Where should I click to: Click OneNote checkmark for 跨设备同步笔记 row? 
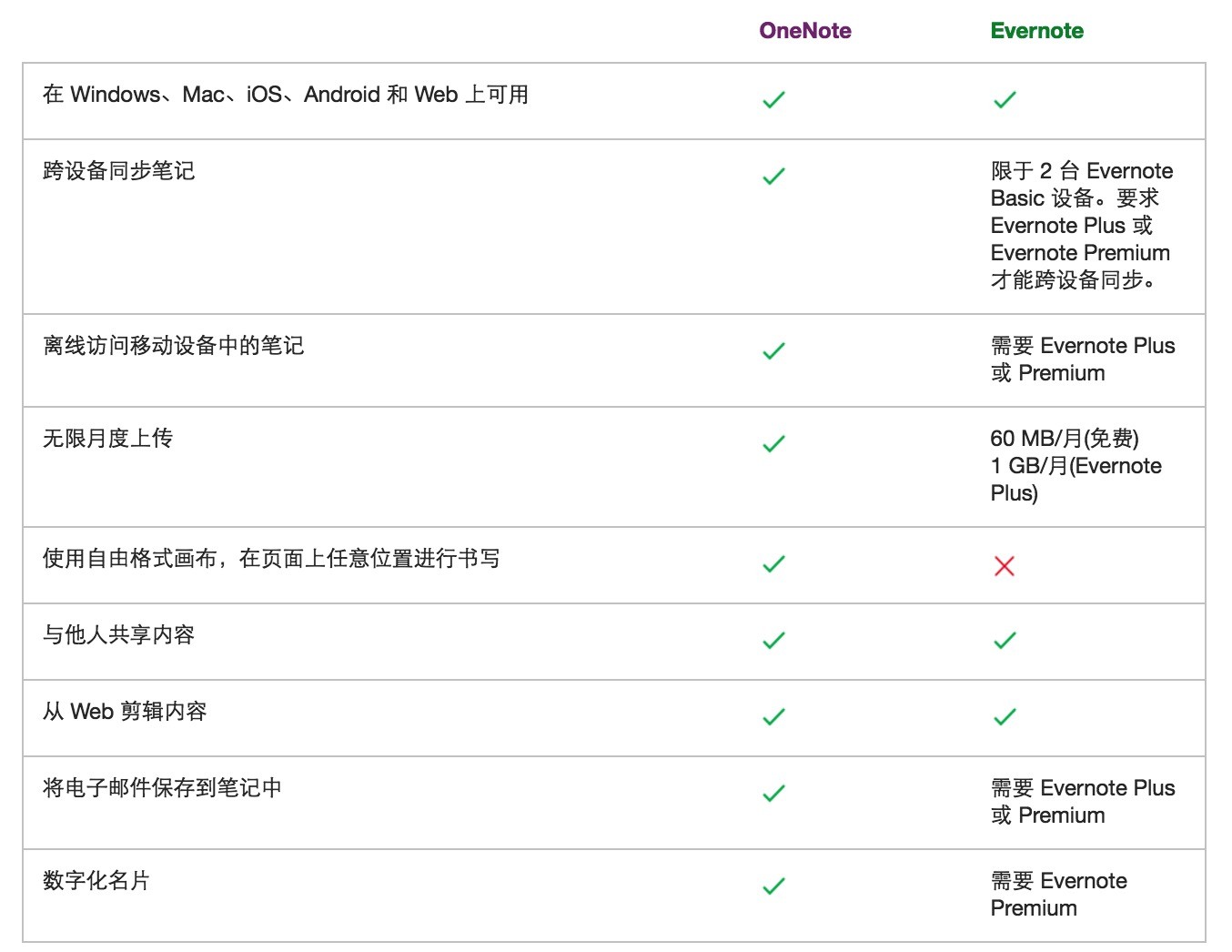coord(773,176)
